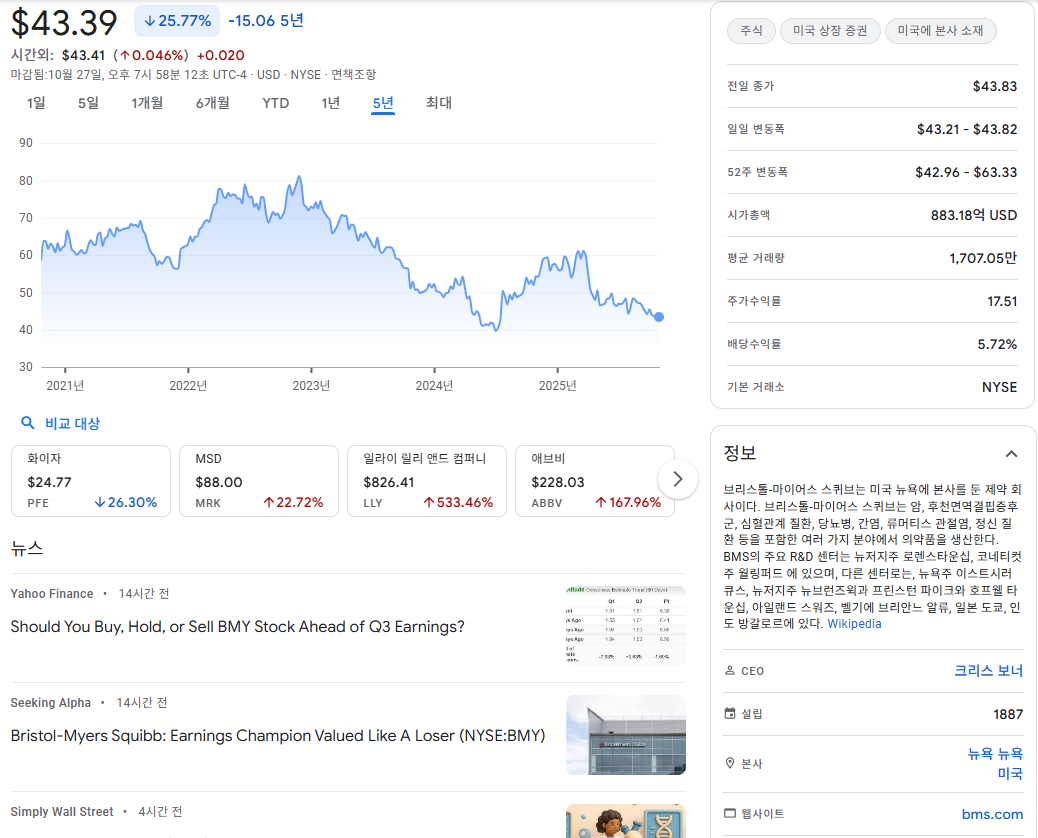Switch chart to 6개월 range
This screenshot has height=838, width=1038.
(x=212, y=103)
